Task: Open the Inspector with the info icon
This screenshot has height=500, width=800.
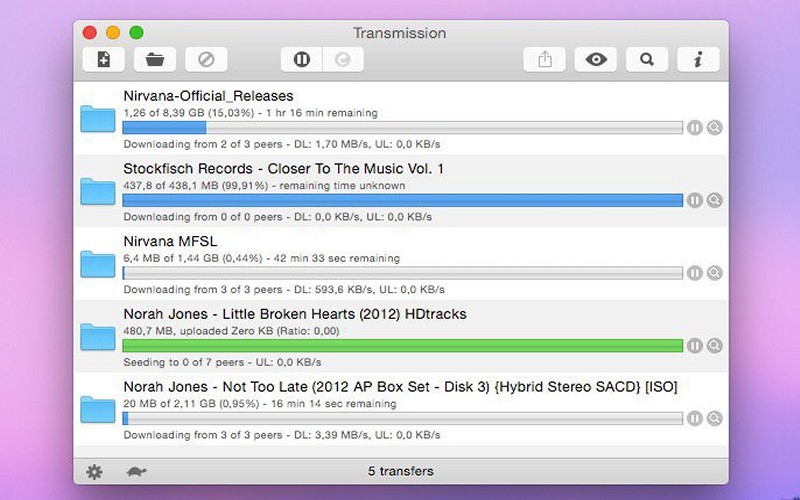Action: coord(698,60)
